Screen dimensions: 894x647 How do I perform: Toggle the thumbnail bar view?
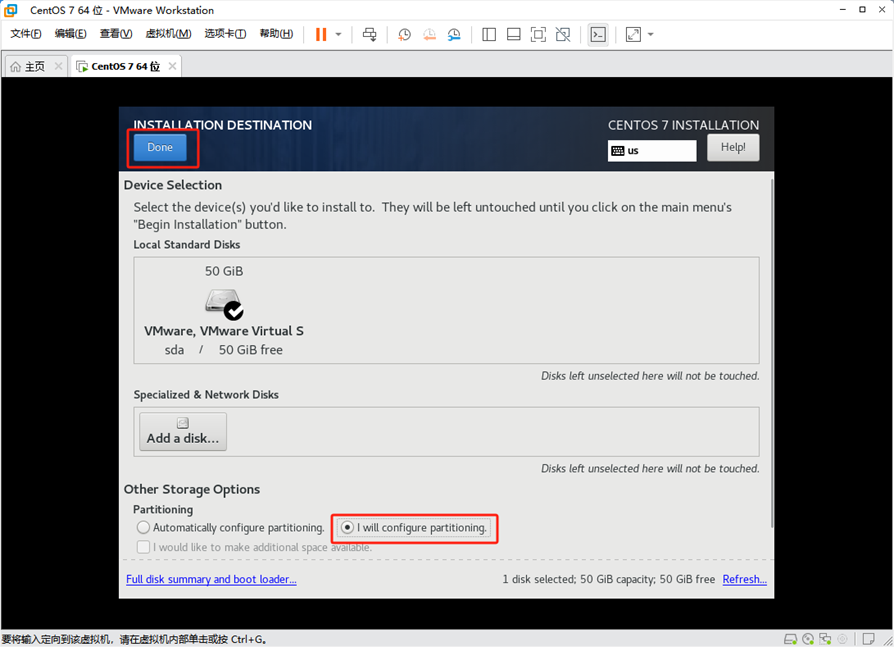coord(513,34)
